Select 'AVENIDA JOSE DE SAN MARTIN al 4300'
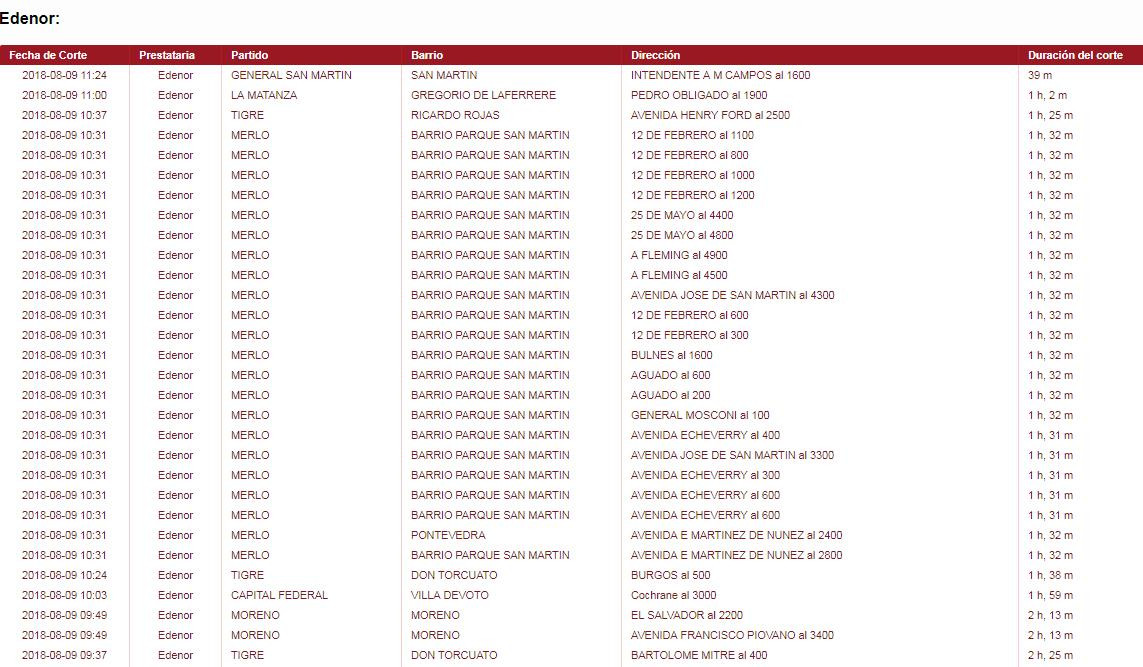The height and width of the screenshot is (667, 1143). (x=733, y=295)
